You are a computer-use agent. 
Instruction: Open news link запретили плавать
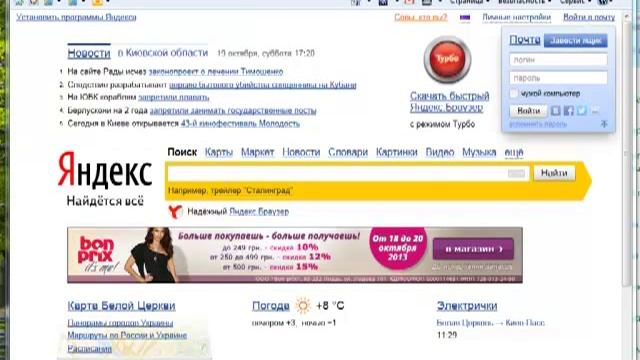[173, 98]
